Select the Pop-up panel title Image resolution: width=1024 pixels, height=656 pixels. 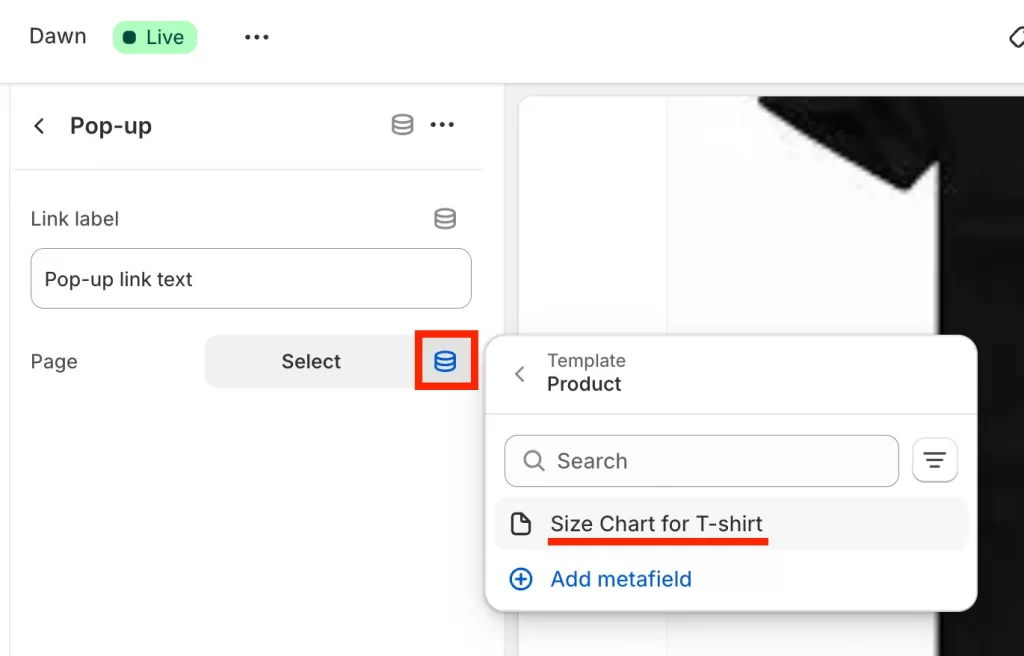click(111, 125)
